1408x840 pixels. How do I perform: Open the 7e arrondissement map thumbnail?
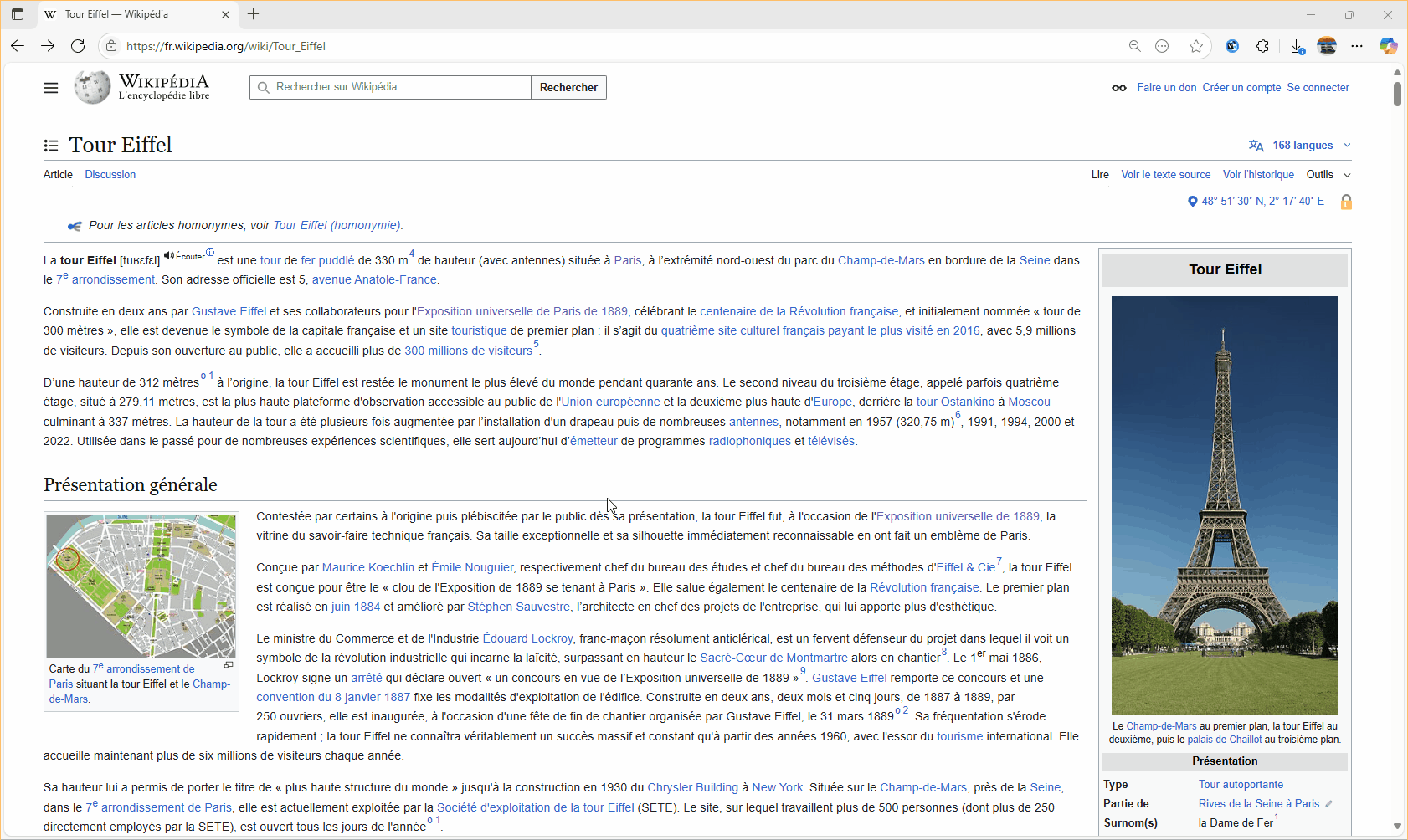(141, 586)
